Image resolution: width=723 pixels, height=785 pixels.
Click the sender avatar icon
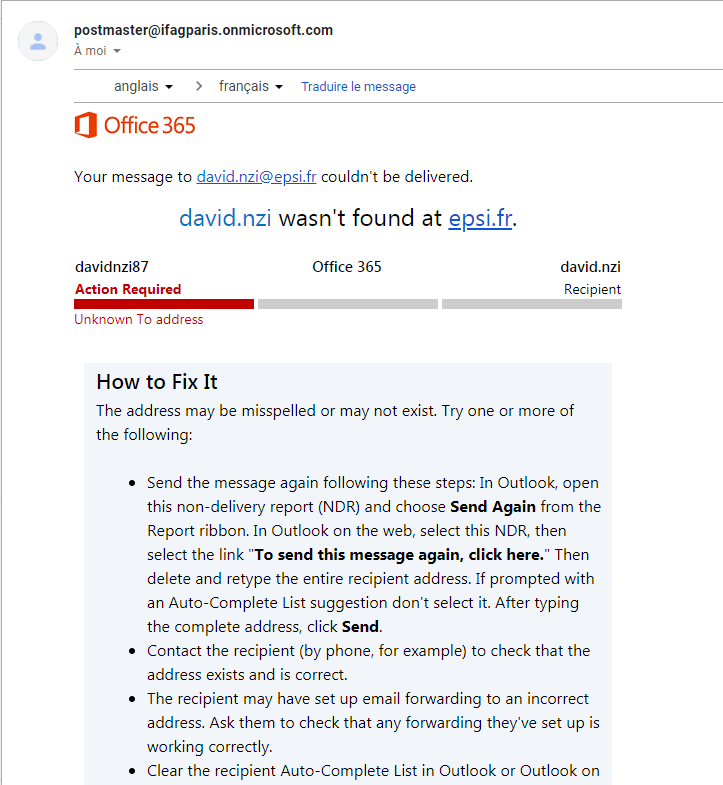(x=38, y=41)
